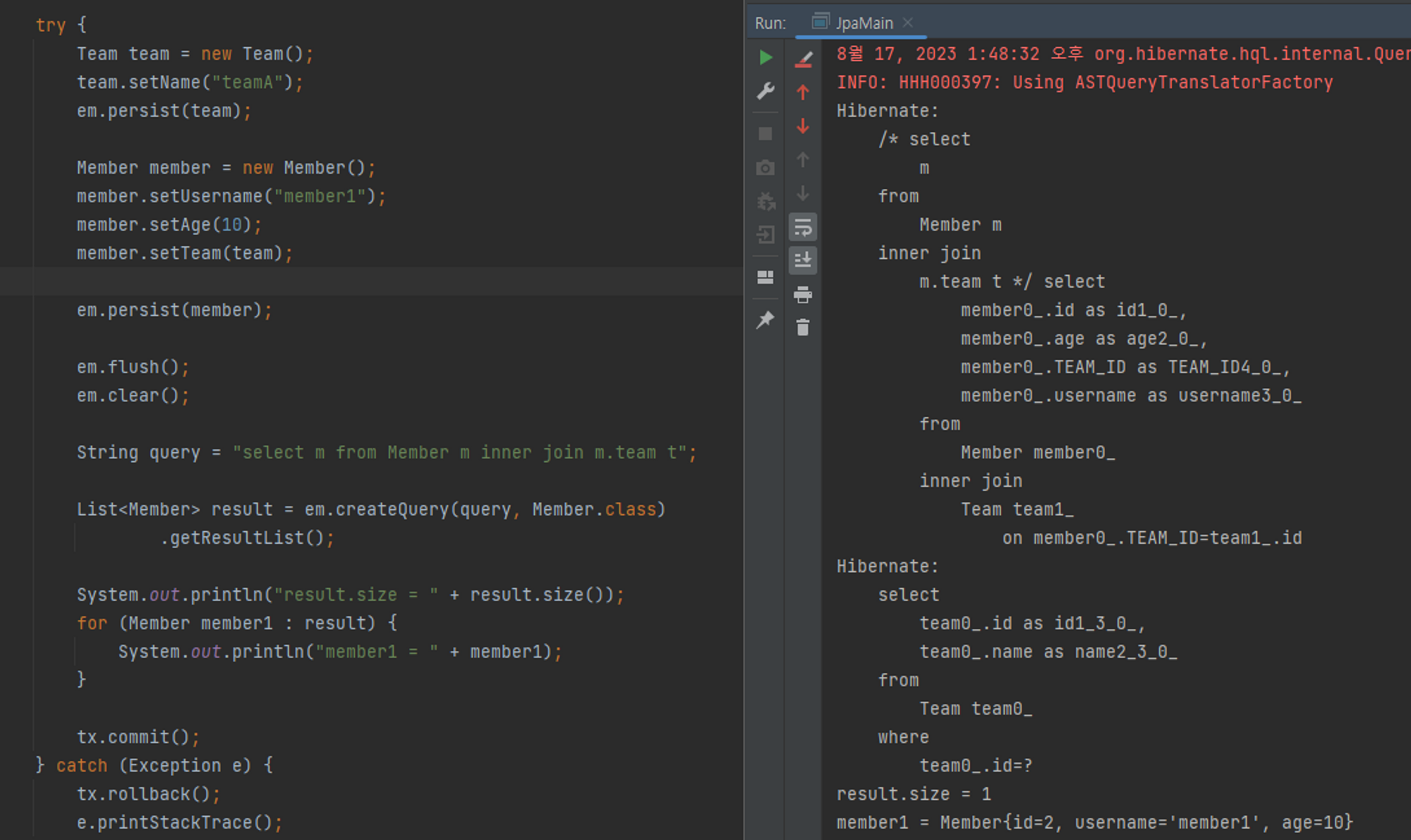
Task: Click 'result.size = 1' in console
Action: click(x=914, y=794)
